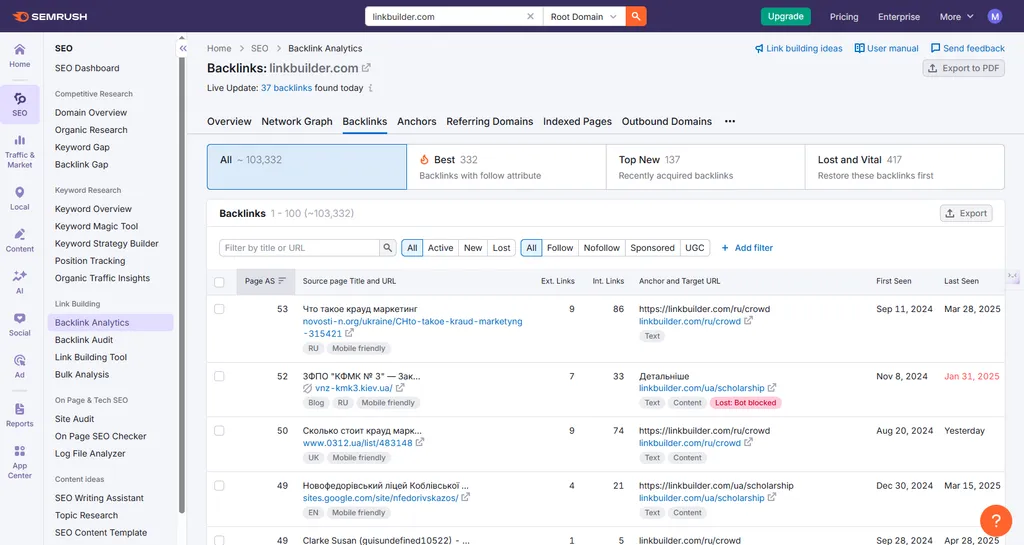Select the New backlinks filter

[x=473, y=248]
